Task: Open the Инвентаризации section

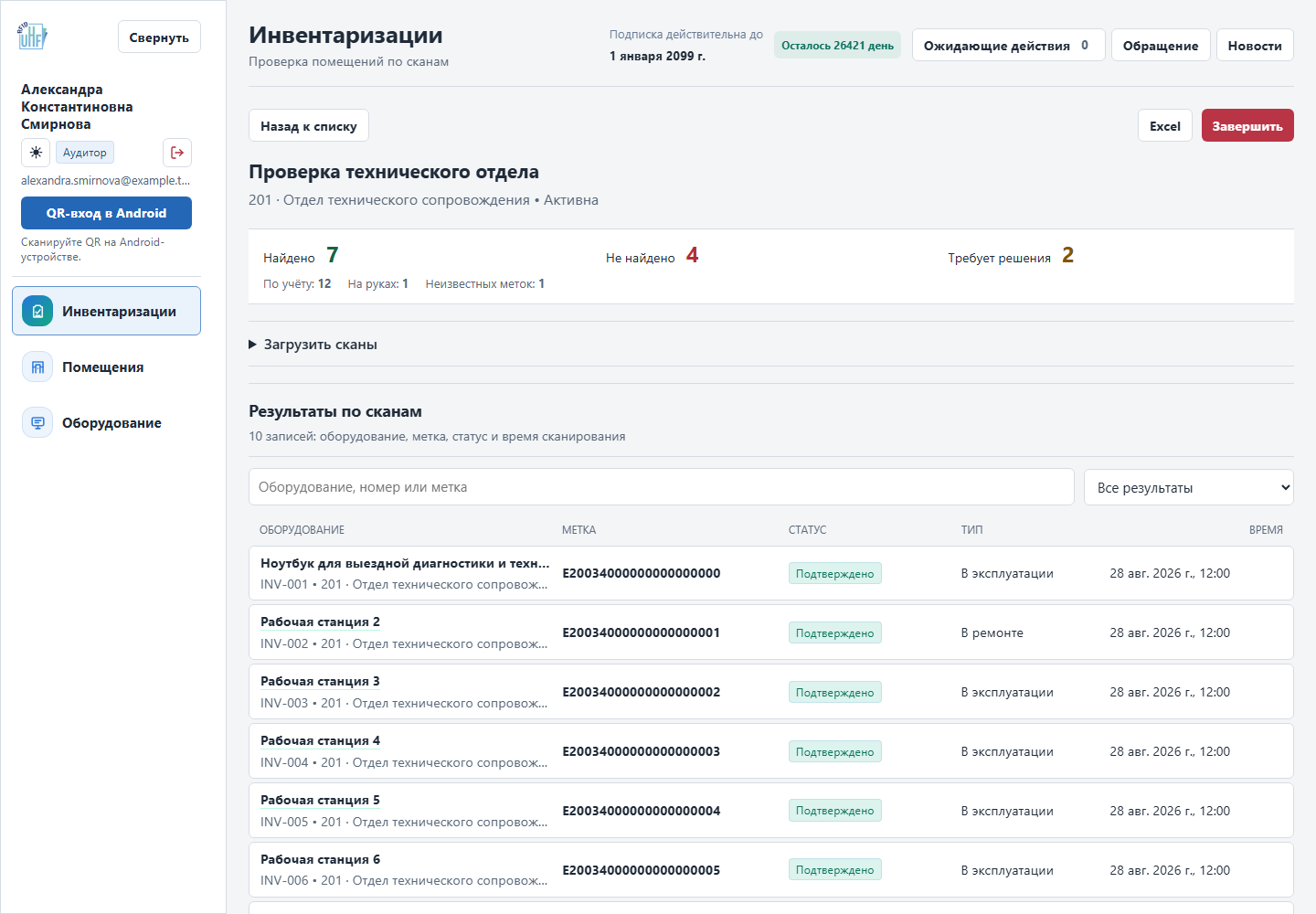Action: 106,311
